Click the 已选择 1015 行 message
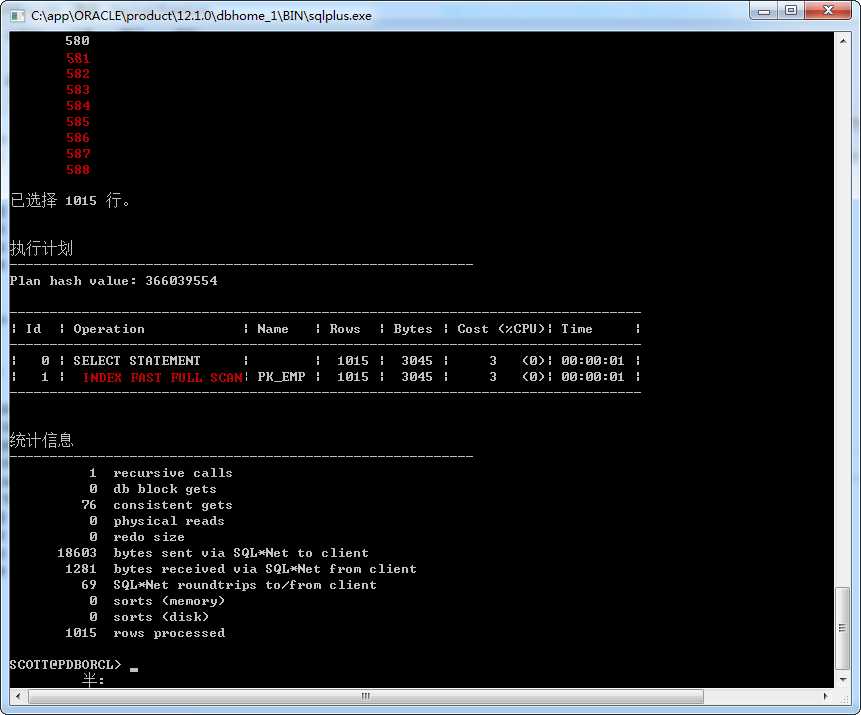This screenshot has height=715, width=861. 70,200
